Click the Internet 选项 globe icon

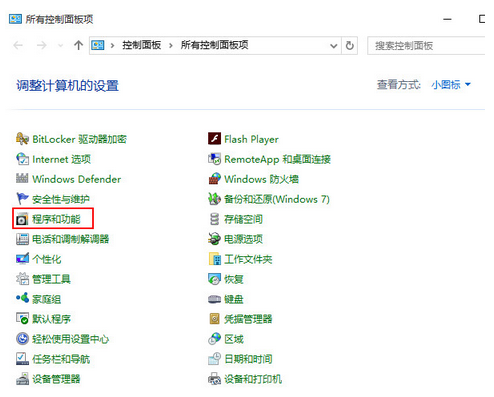22,159
